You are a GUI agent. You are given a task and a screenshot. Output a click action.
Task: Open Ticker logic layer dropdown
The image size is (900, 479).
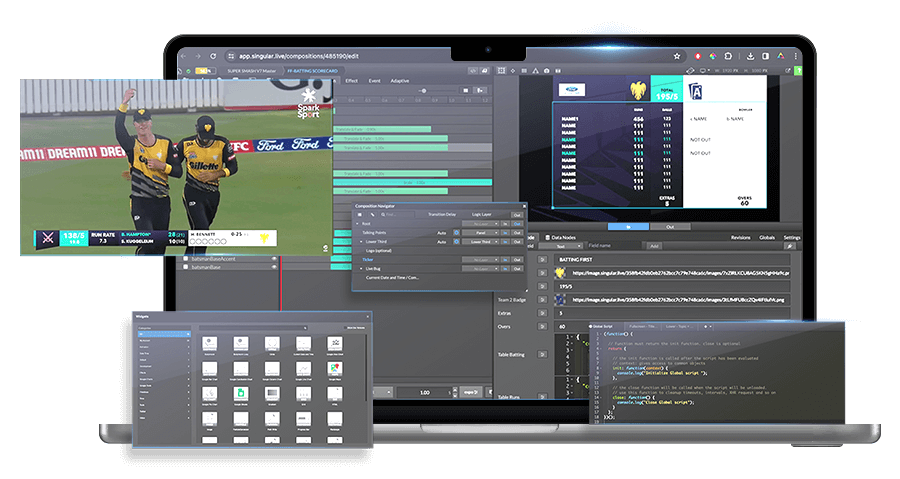480,259
